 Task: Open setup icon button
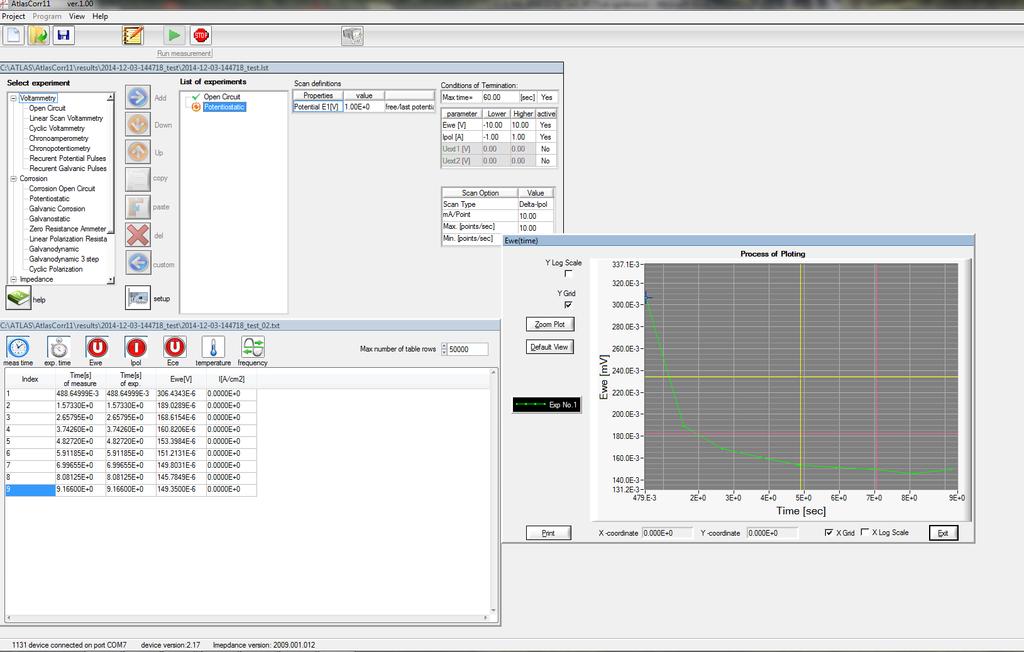pos(138,298)
